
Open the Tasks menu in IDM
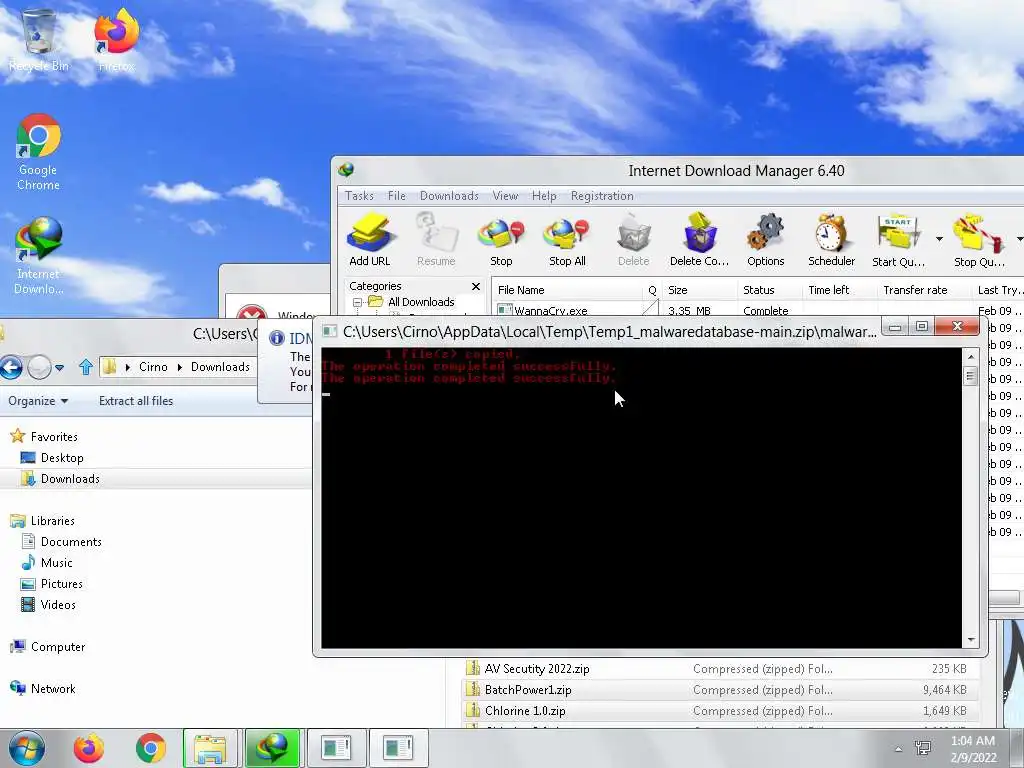click(359, 196)
